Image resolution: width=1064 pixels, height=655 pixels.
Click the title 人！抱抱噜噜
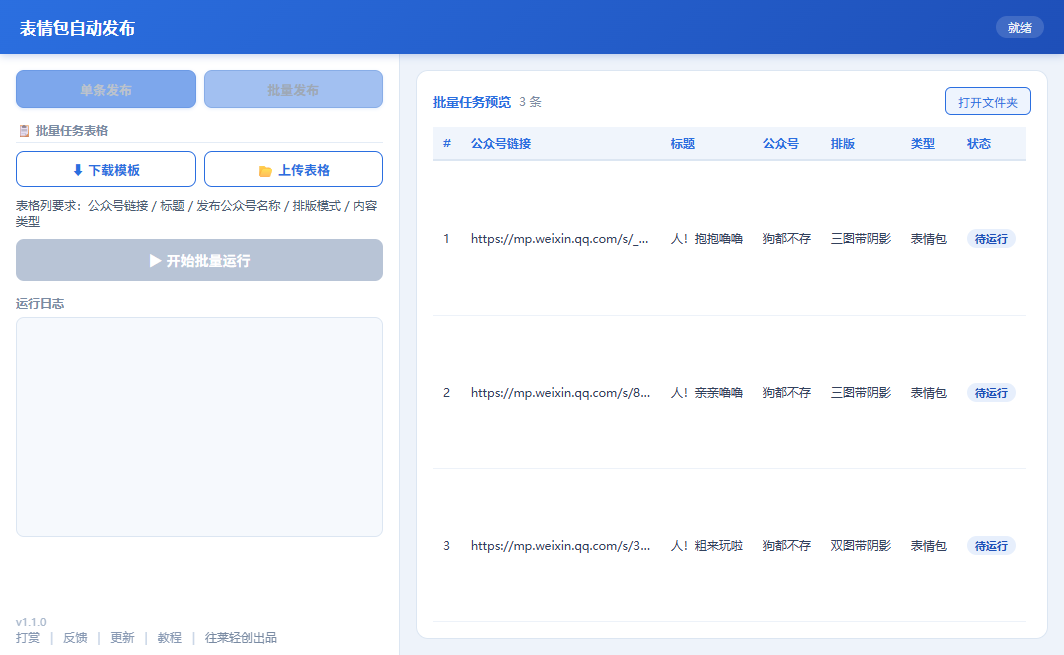click(707, 239)
